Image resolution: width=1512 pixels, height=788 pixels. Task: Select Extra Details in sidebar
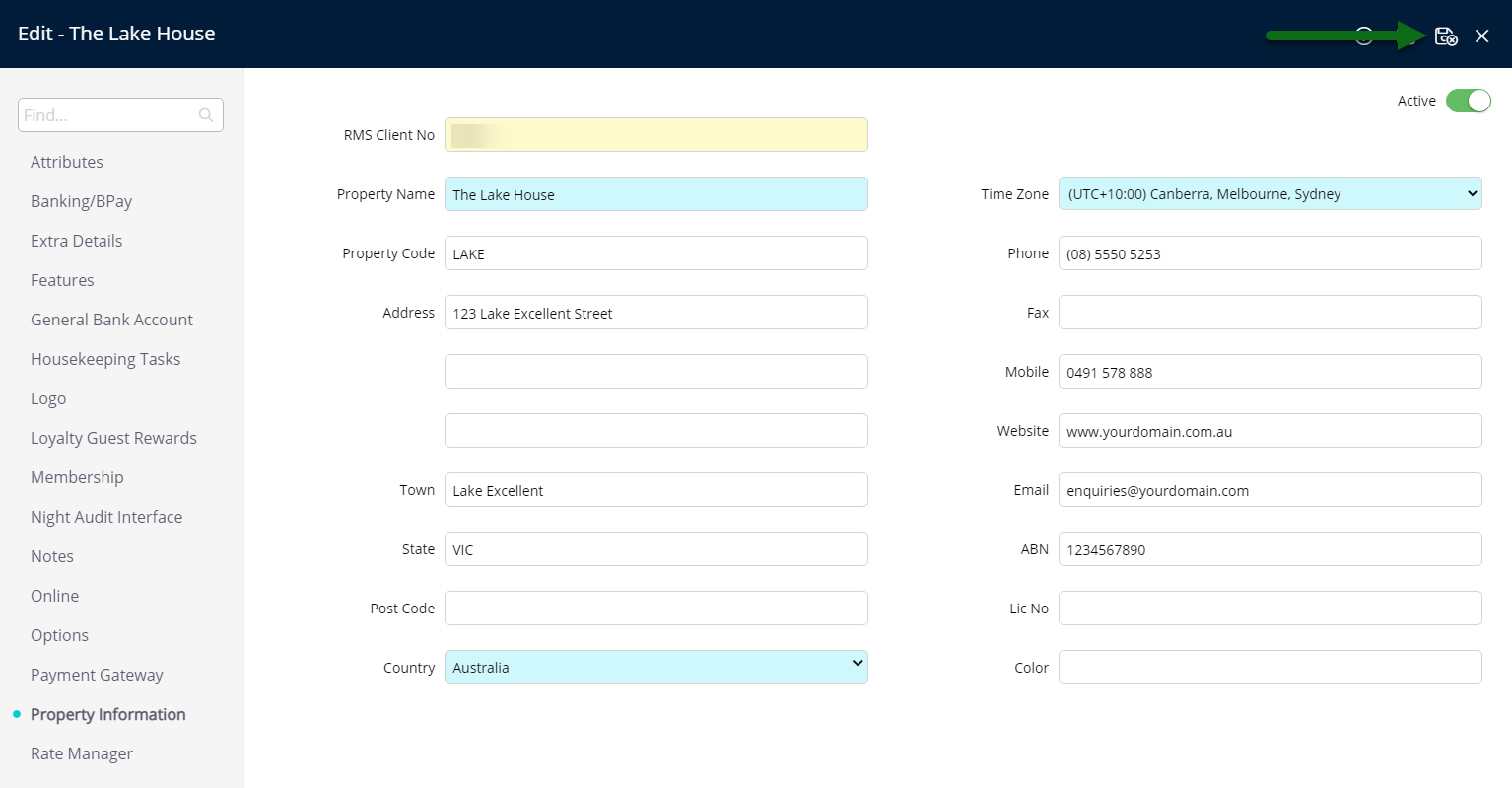77,241
